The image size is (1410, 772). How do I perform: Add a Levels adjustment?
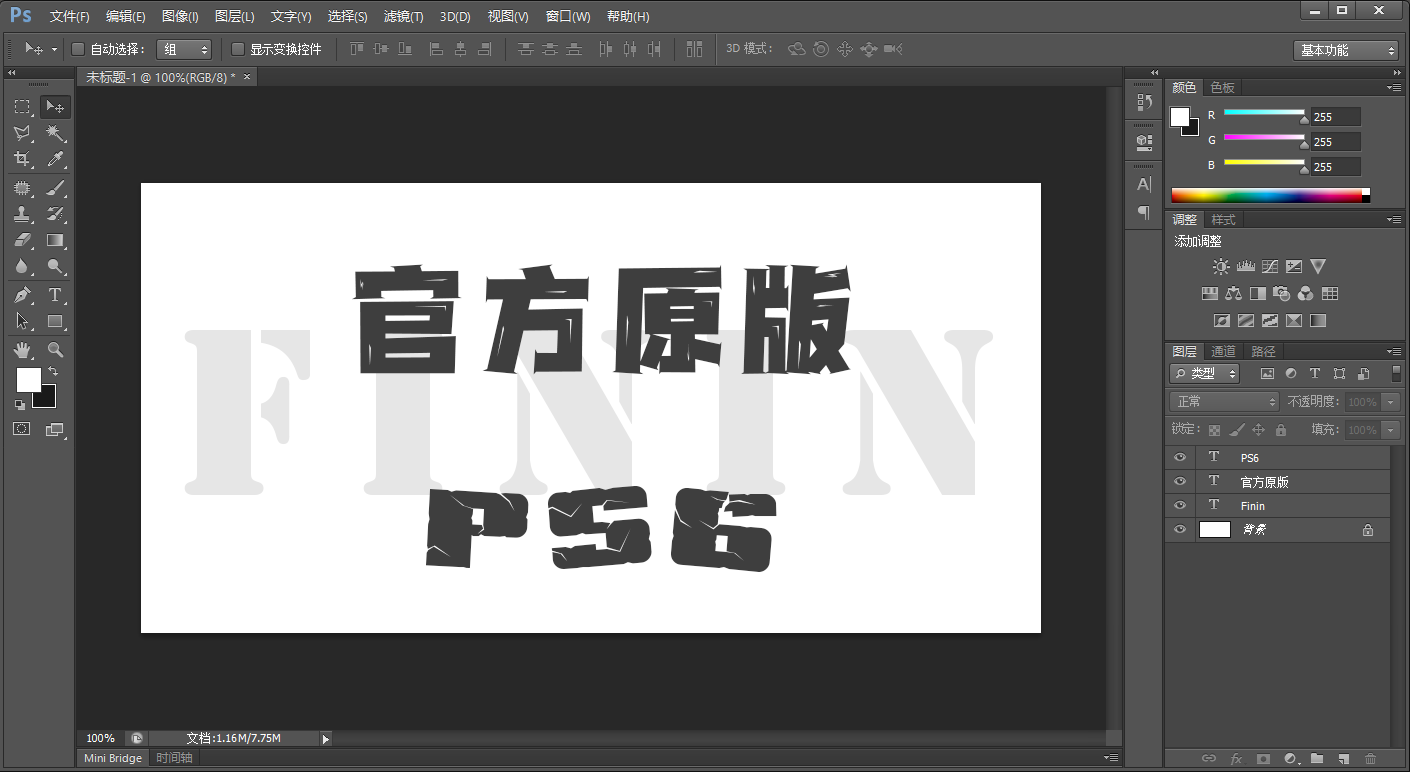click(1246, 267)
